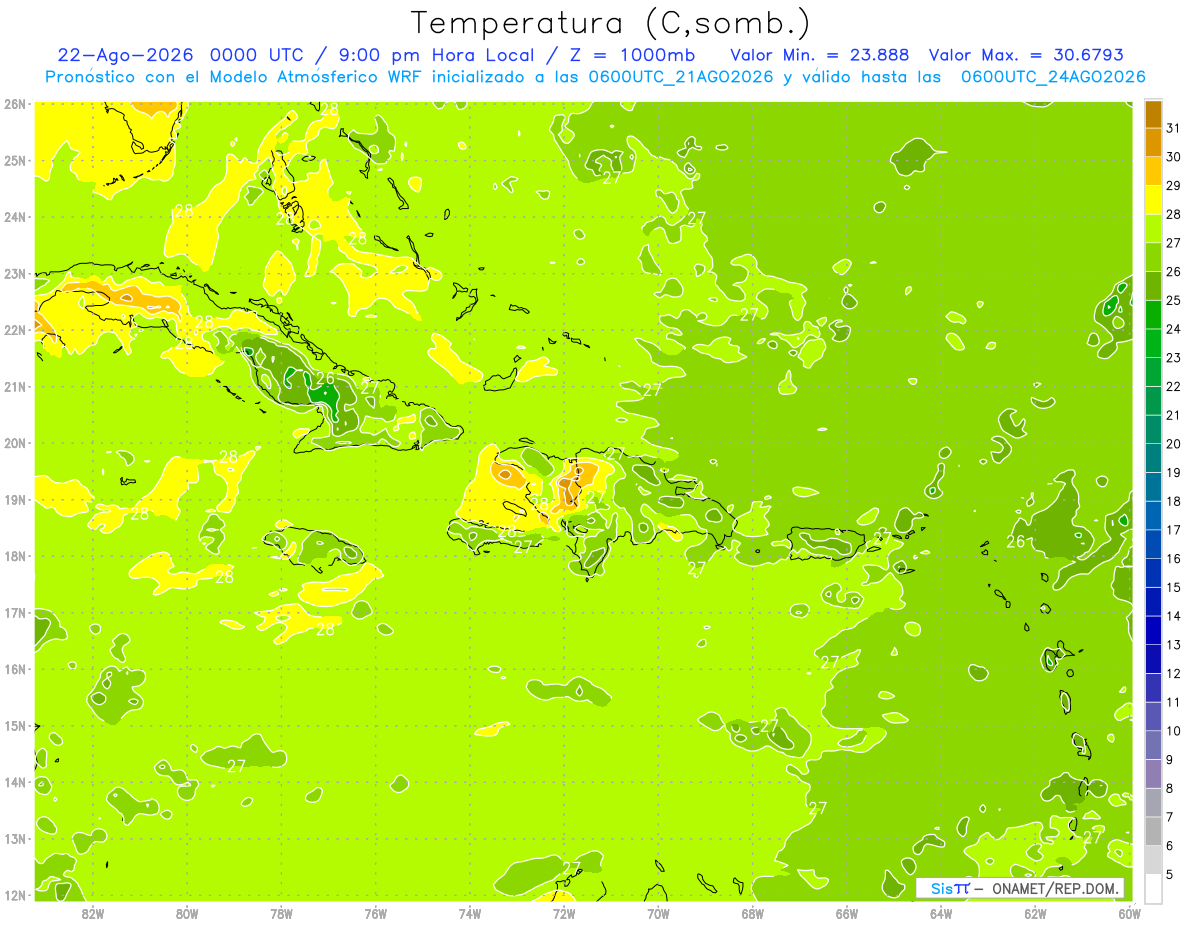Click the teal scale segment between 19 and 20
Image resolution: width=1200 pixels, height=927 pixels.
[1153, 458]
